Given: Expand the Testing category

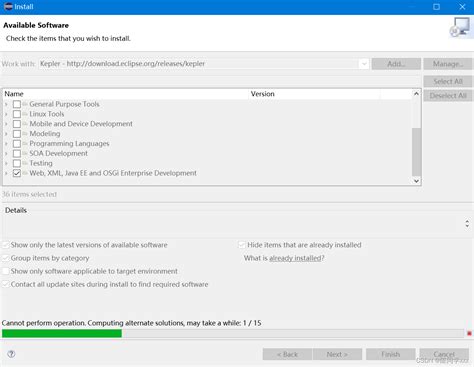Looking at the screenshot, I should click(6, 163).
